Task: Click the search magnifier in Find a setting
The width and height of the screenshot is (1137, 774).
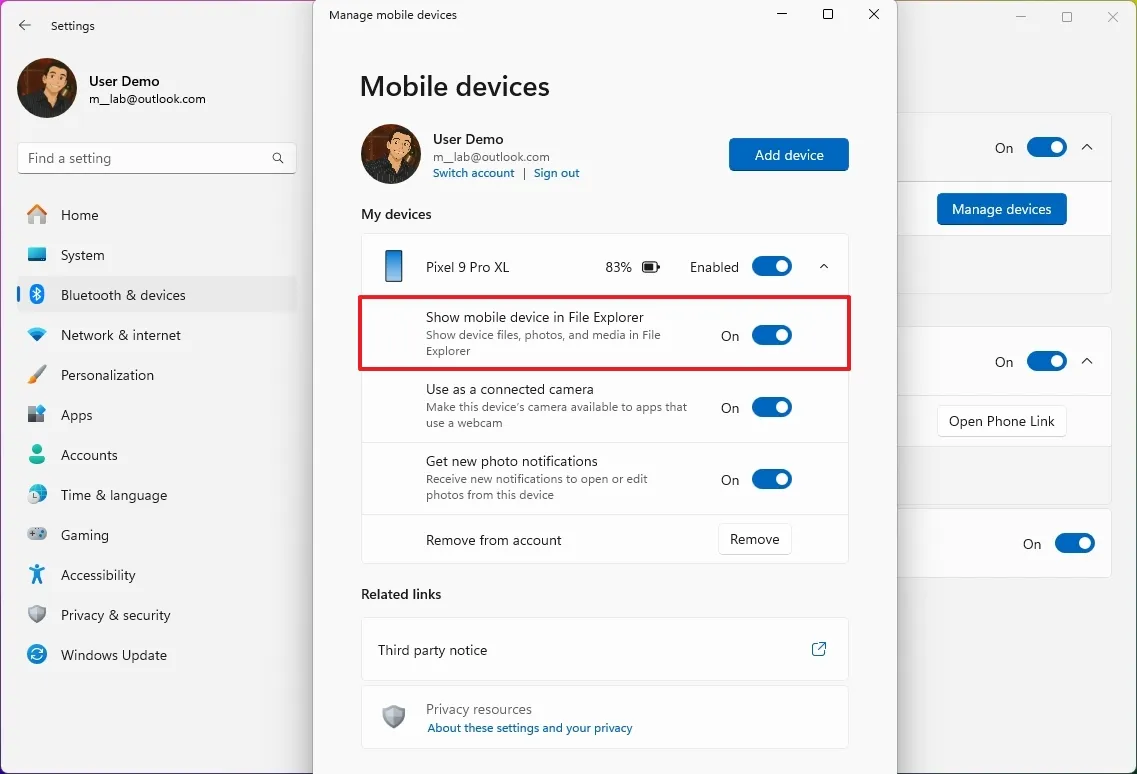Action: (x=277, y=158)
